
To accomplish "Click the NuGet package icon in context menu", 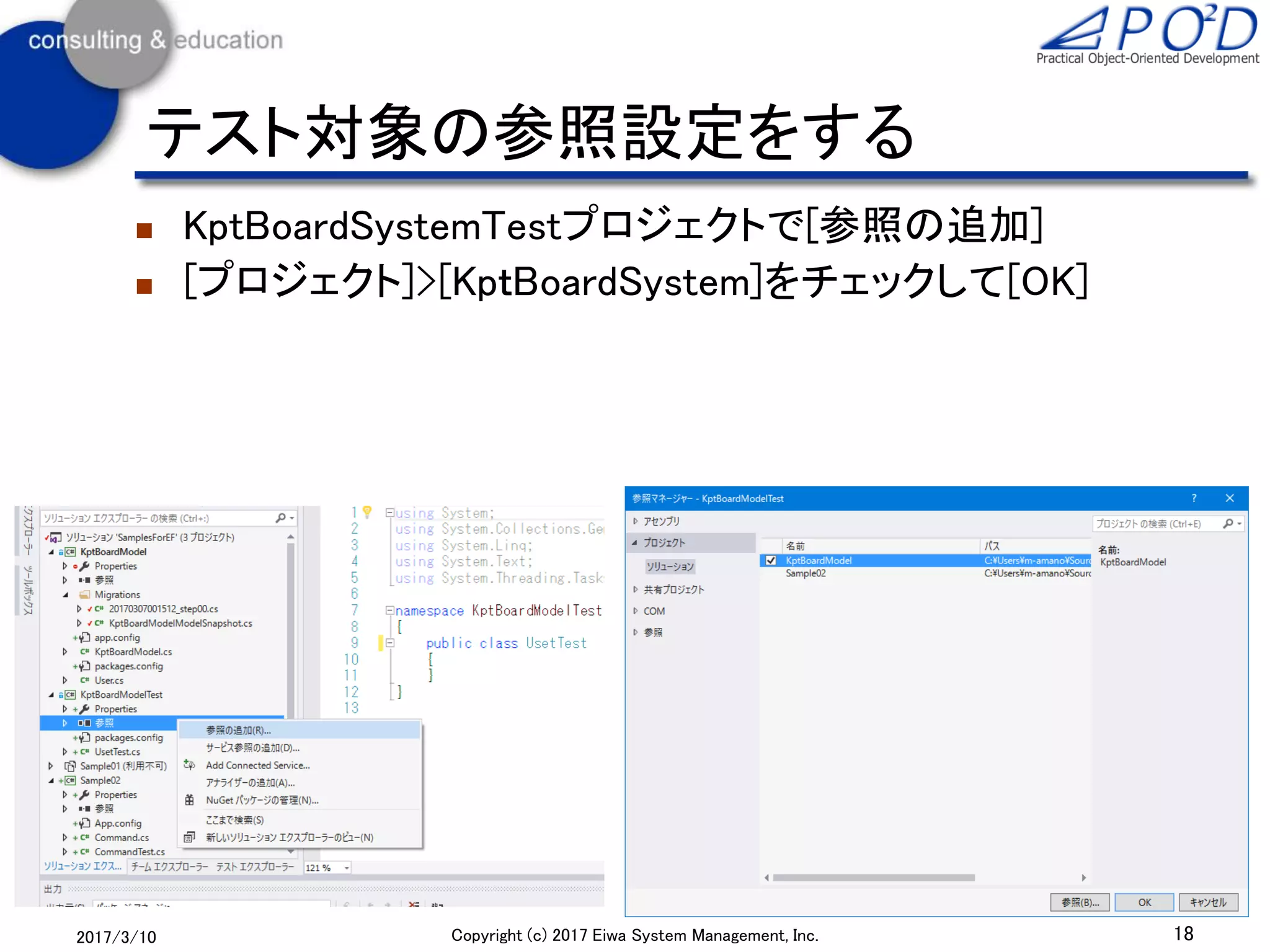I will coord(190,800).
